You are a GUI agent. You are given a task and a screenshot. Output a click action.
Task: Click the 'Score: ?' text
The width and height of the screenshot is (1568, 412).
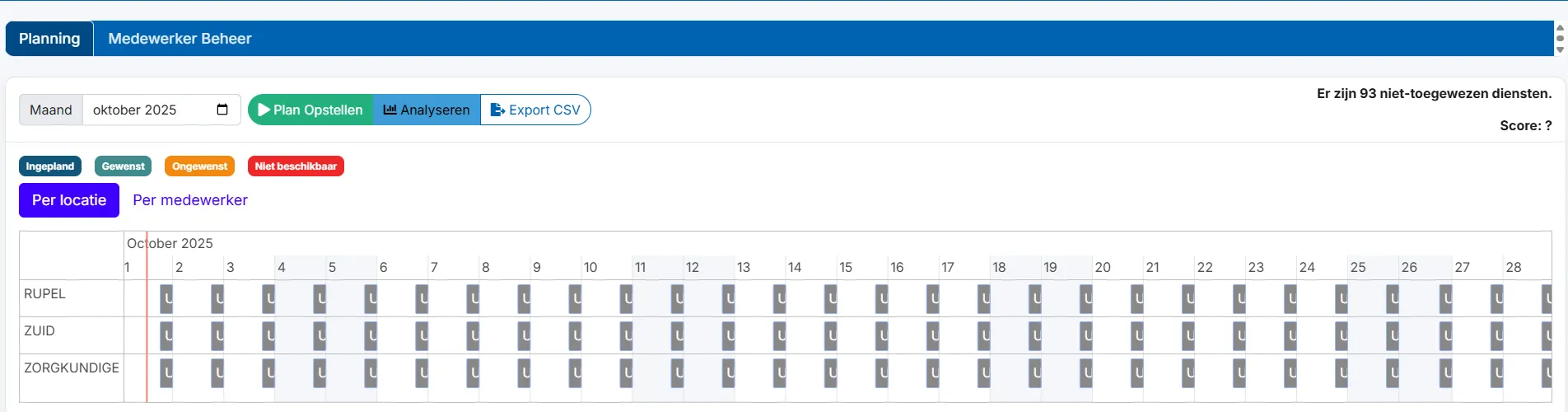coord(1526,125)
